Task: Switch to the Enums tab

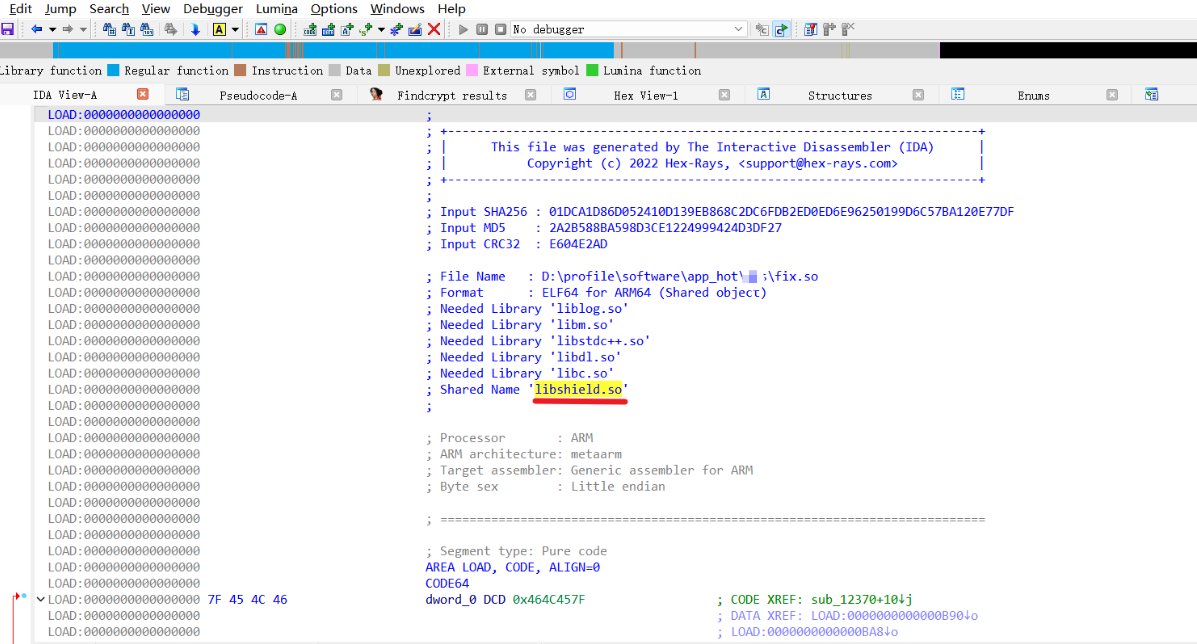Action: 1033,95
